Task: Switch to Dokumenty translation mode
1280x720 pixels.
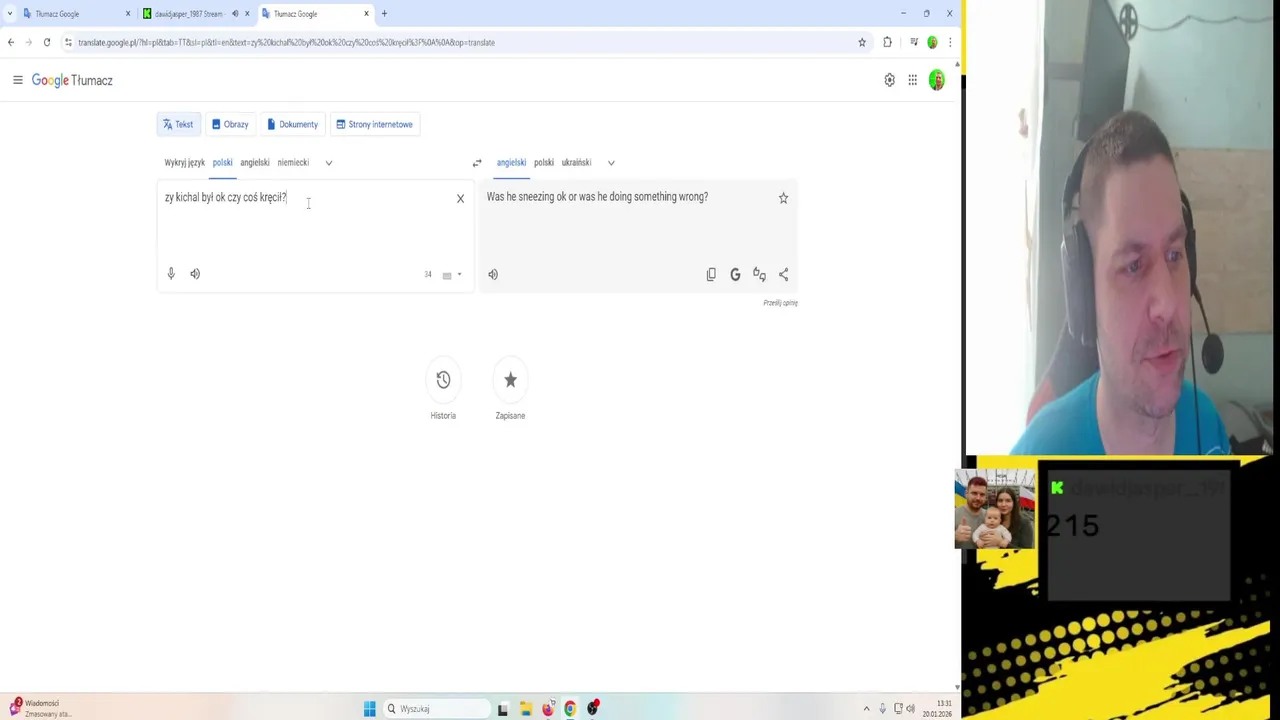Action: point(292,124)
